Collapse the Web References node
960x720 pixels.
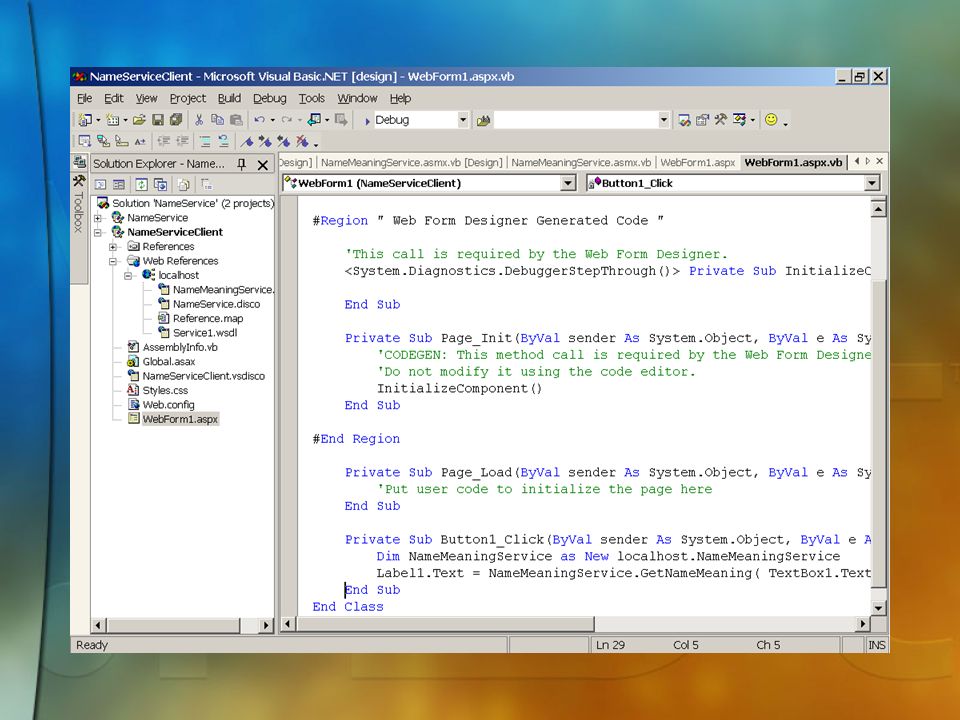113,261
